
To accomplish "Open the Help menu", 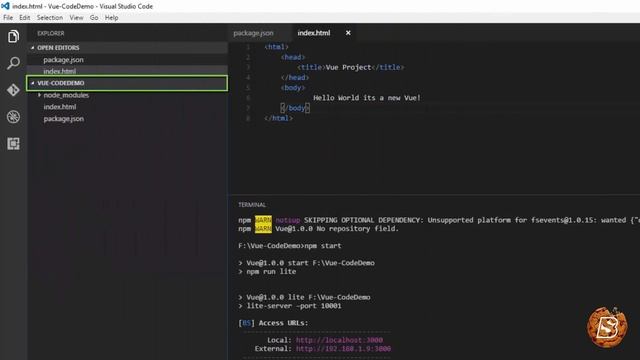I will [111, 18].
